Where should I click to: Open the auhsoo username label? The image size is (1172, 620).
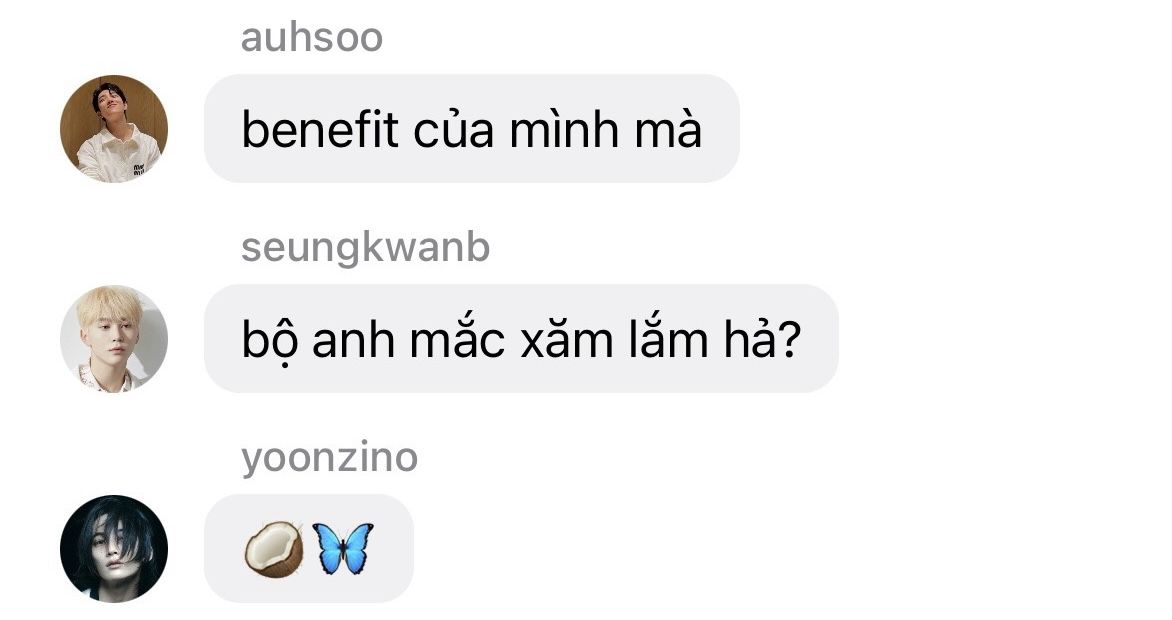312,37
